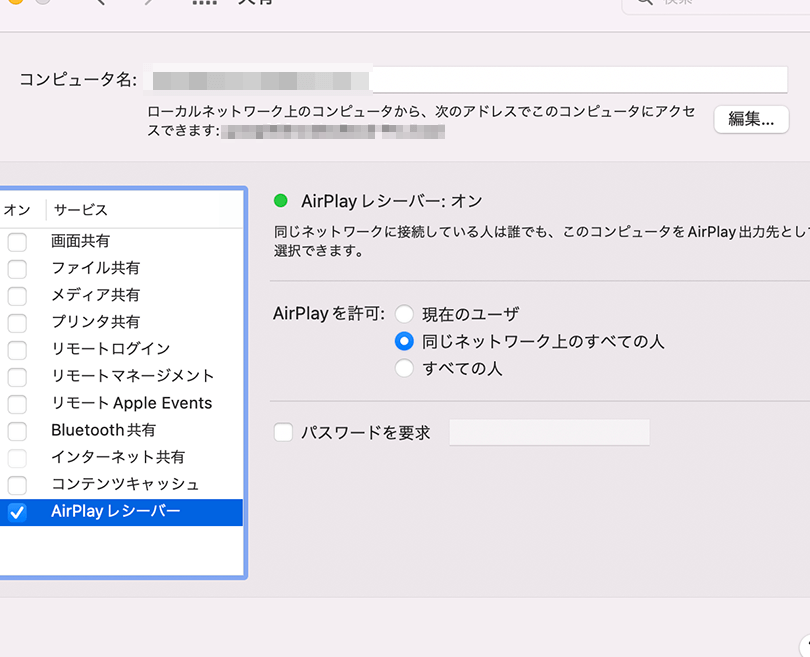The width and height of the screenshot is (810, 657).
Task: Open the show-all grid icon in toolbar
Action: [x=204, y=3]
